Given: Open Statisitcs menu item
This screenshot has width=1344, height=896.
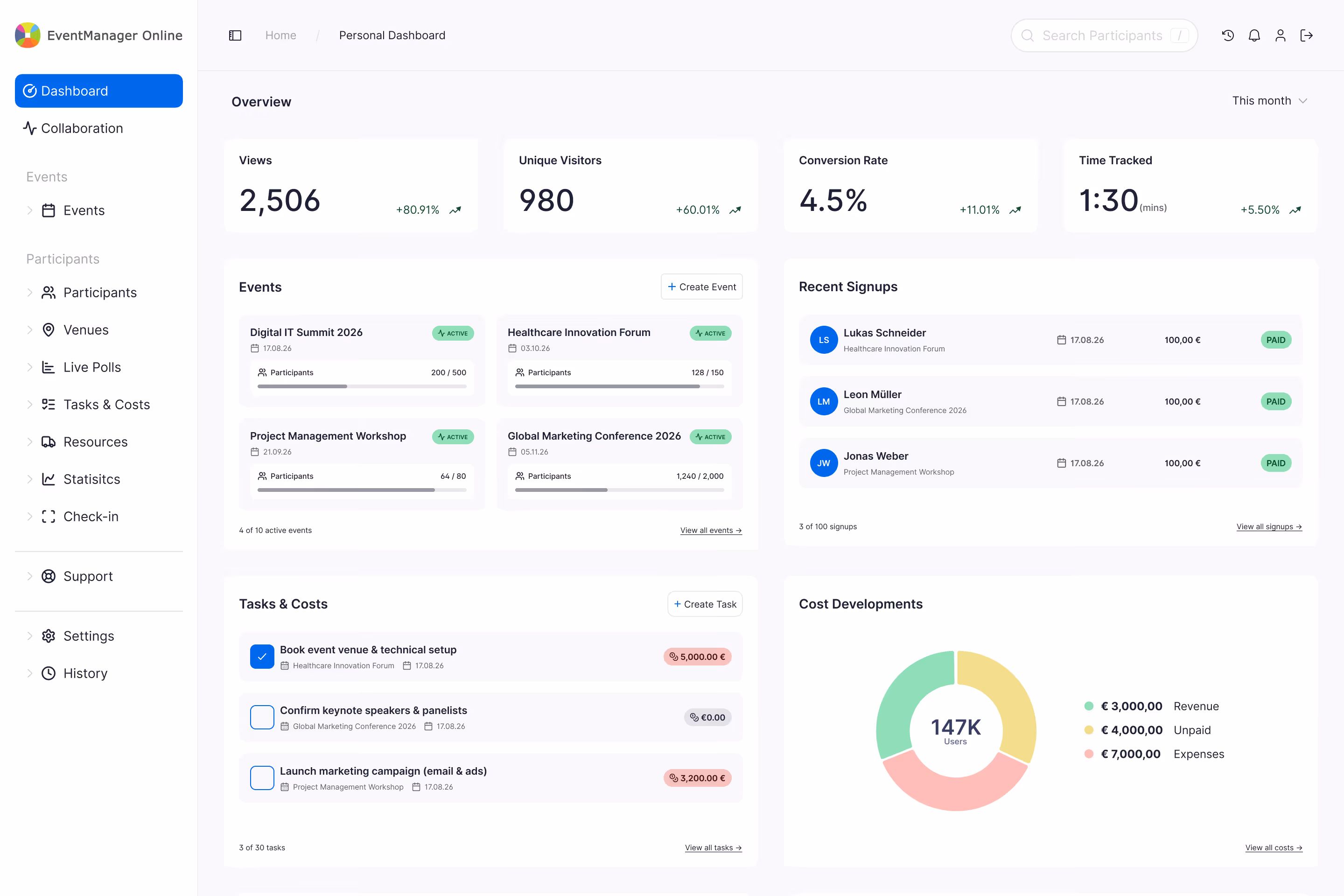Looking at the screenshot, I should pyautogui.click(x=91, y=479).
